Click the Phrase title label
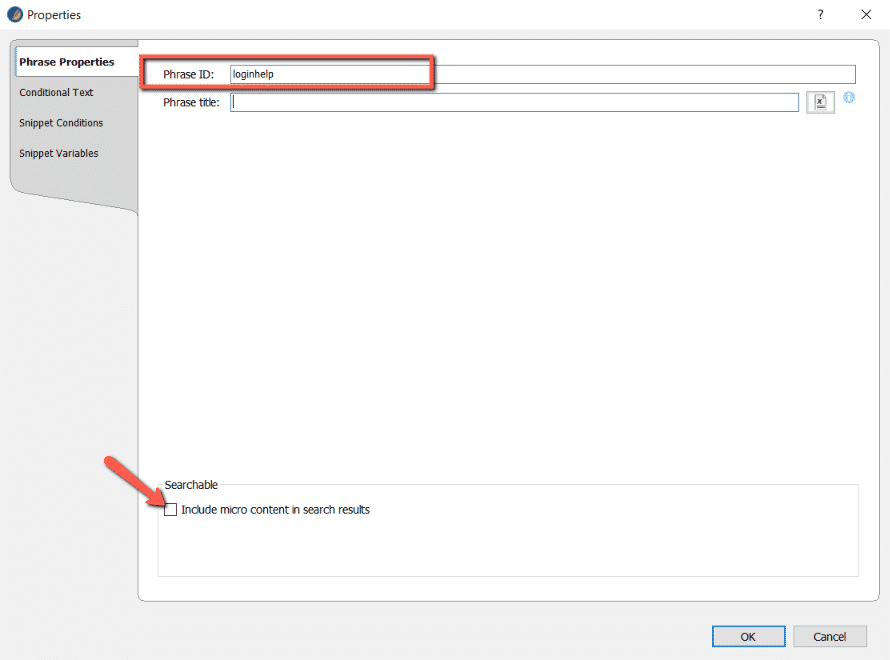Viewport: 890px width, 660px height. (190, 101)
